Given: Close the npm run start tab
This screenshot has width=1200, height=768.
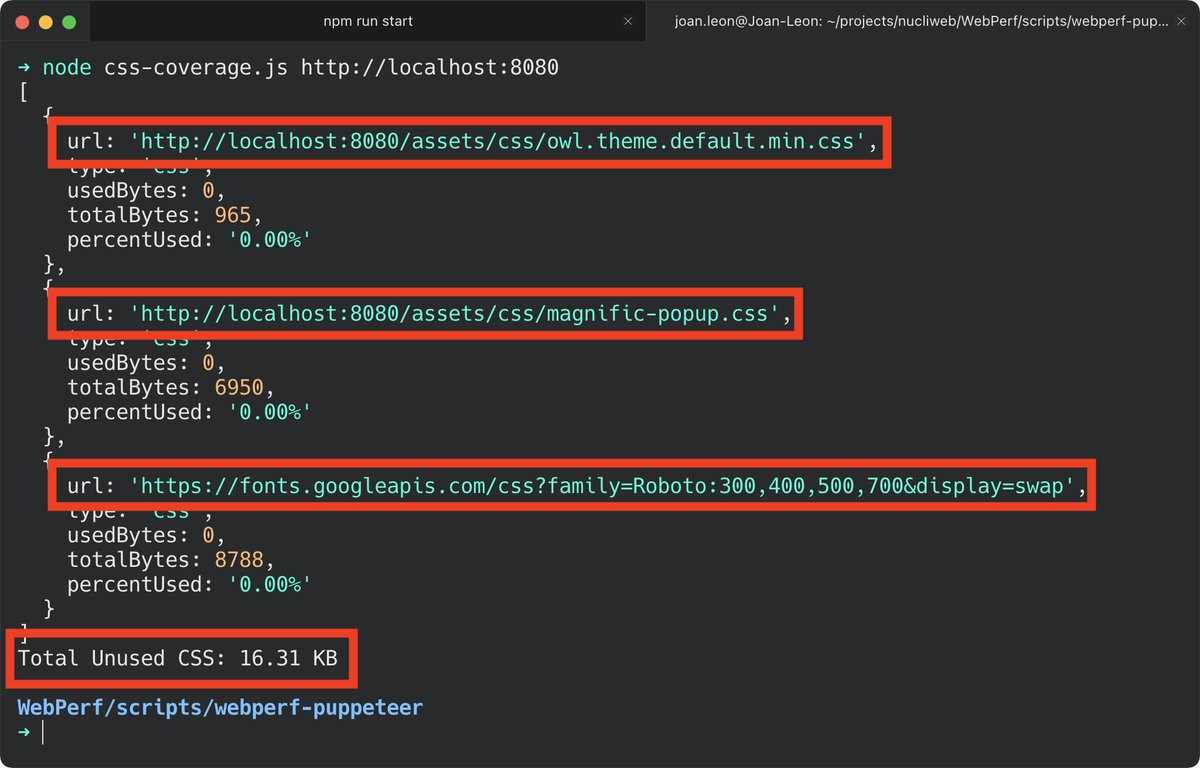Looking at the screenshot, I should tap(627, 21).
